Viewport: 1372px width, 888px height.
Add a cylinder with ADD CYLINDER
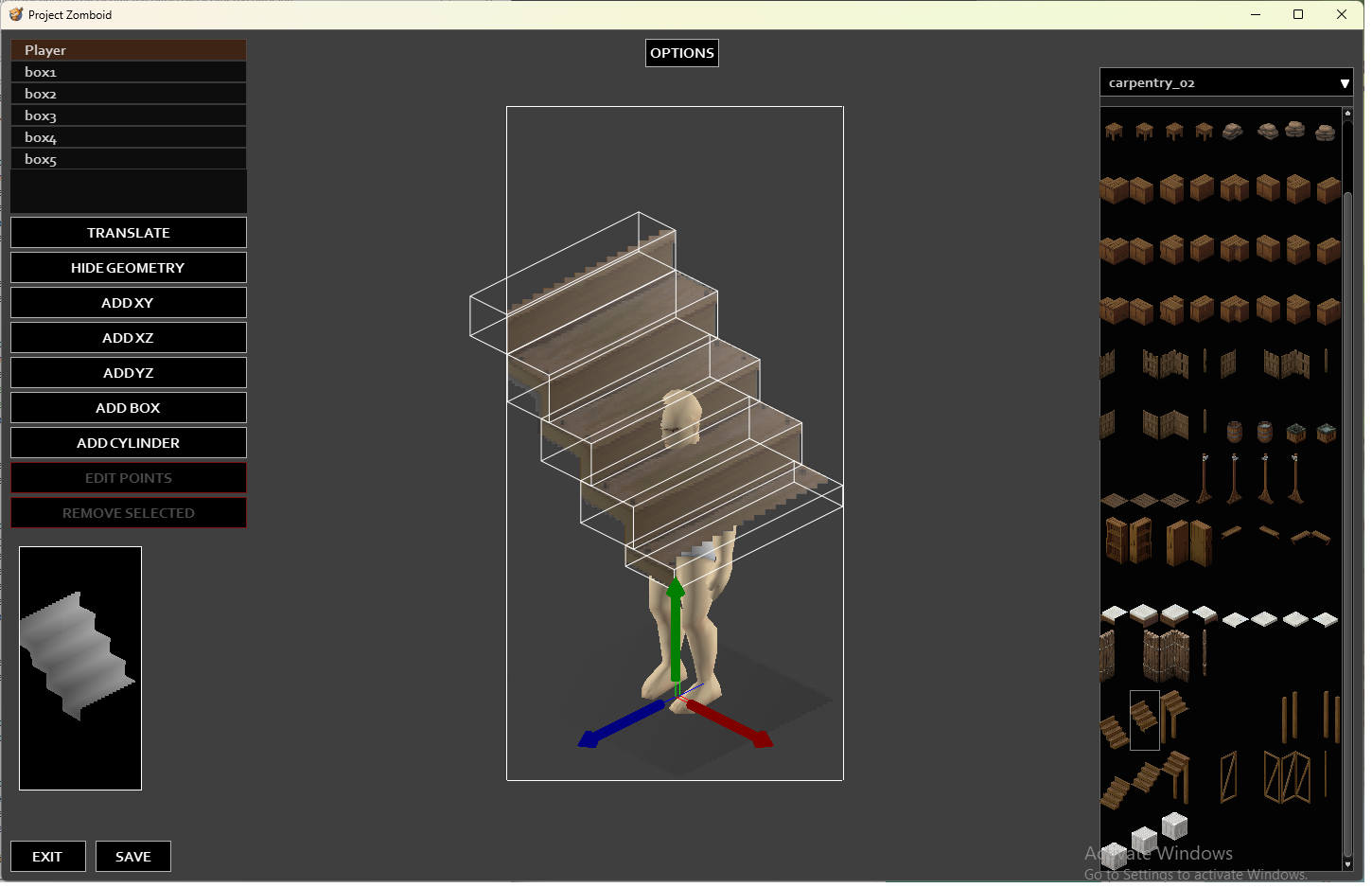pos(129,443)
